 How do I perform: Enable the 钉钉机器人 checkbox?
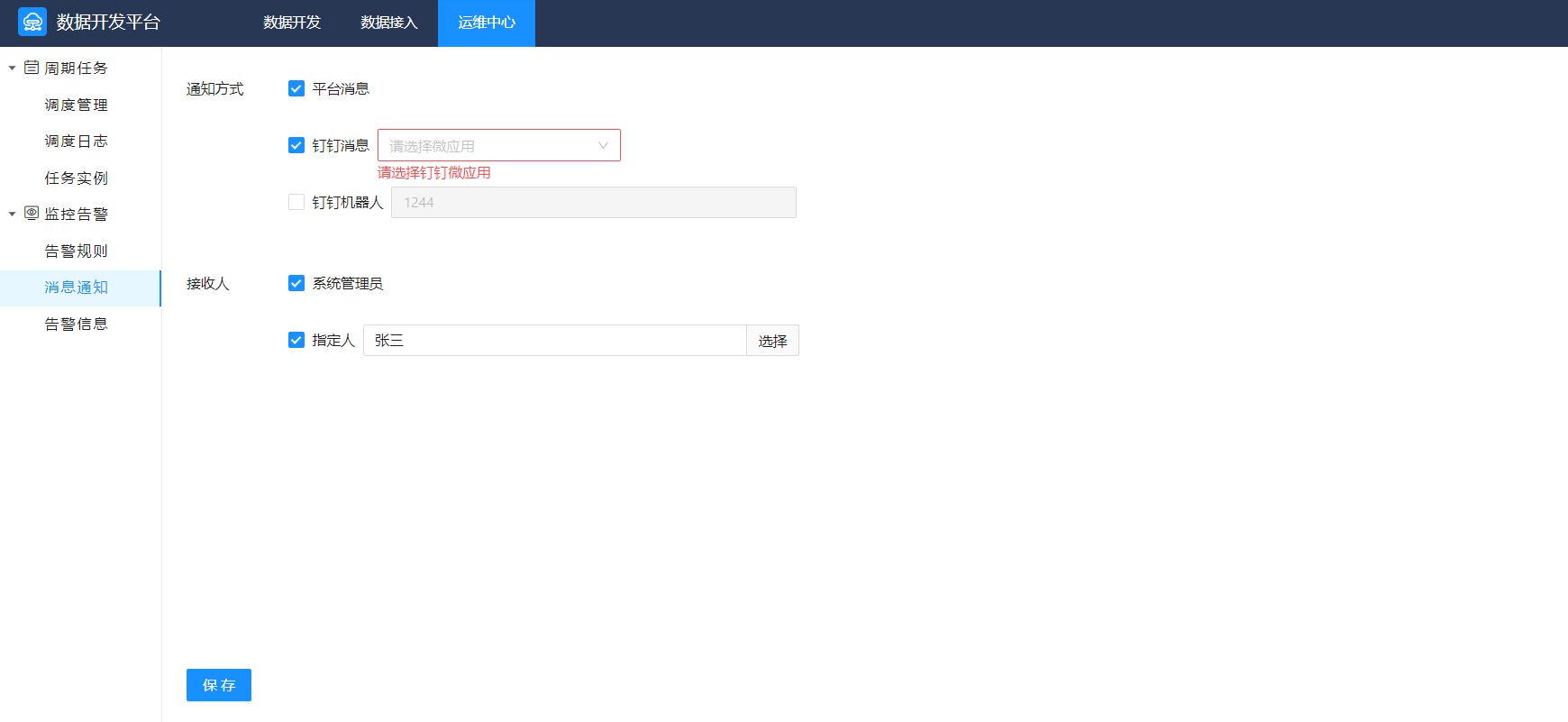pyautogui.click(x=296, y=202)
